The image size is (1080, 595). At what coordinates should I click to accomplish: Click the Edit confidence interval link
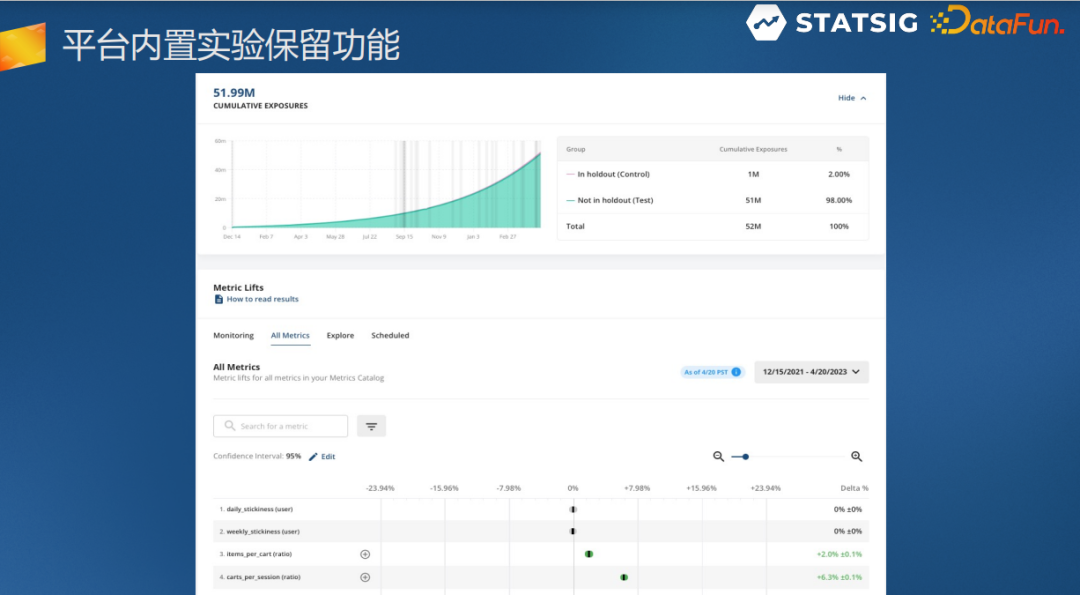tap(328, 456)
